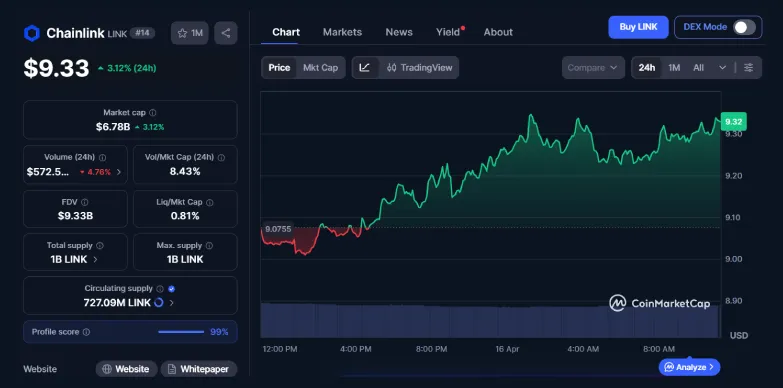Screen dimensions: 783x388
Task: Click the 9.32 current price label
Action: [734, 121]
